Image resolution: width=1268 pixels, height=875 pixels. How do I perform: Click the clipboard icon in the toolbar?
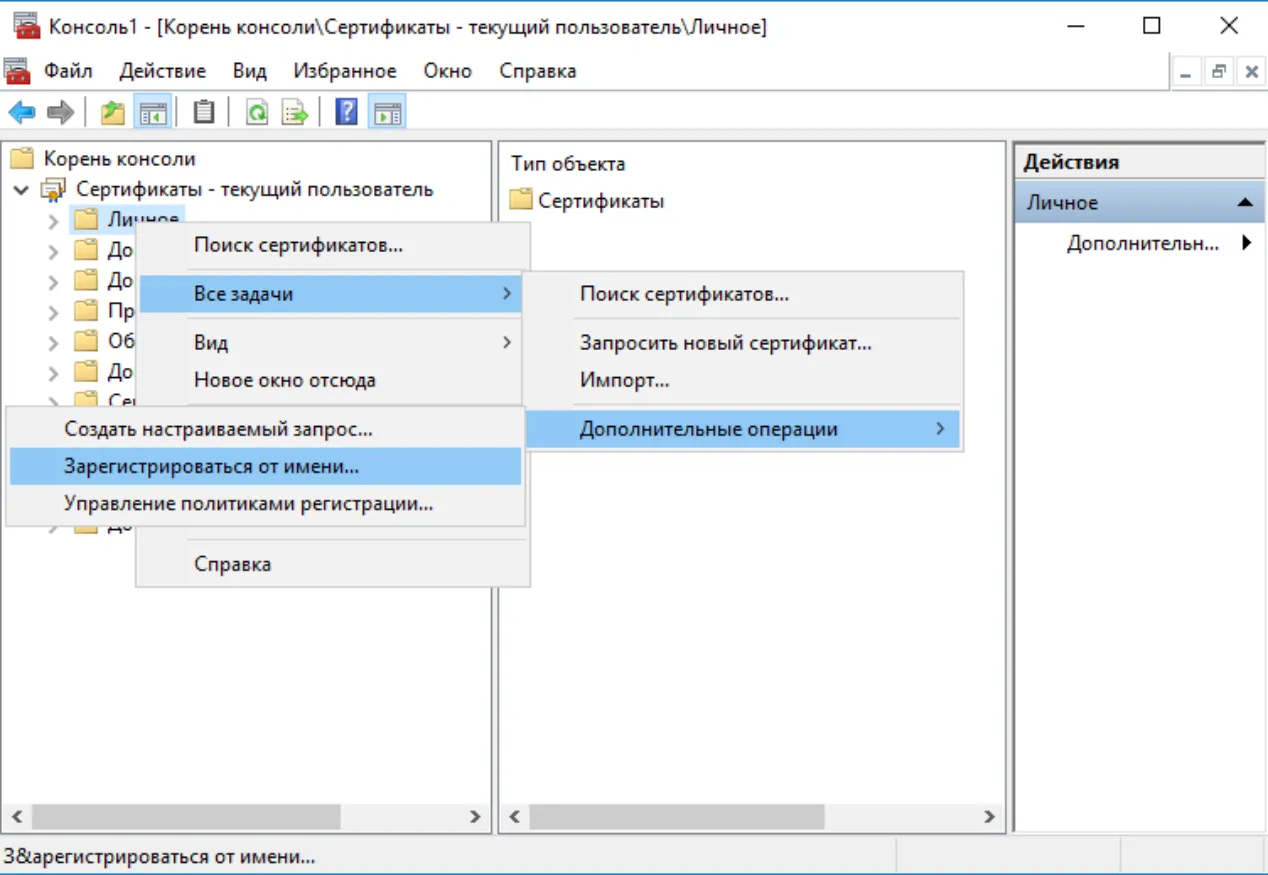[x=204, y=112]
